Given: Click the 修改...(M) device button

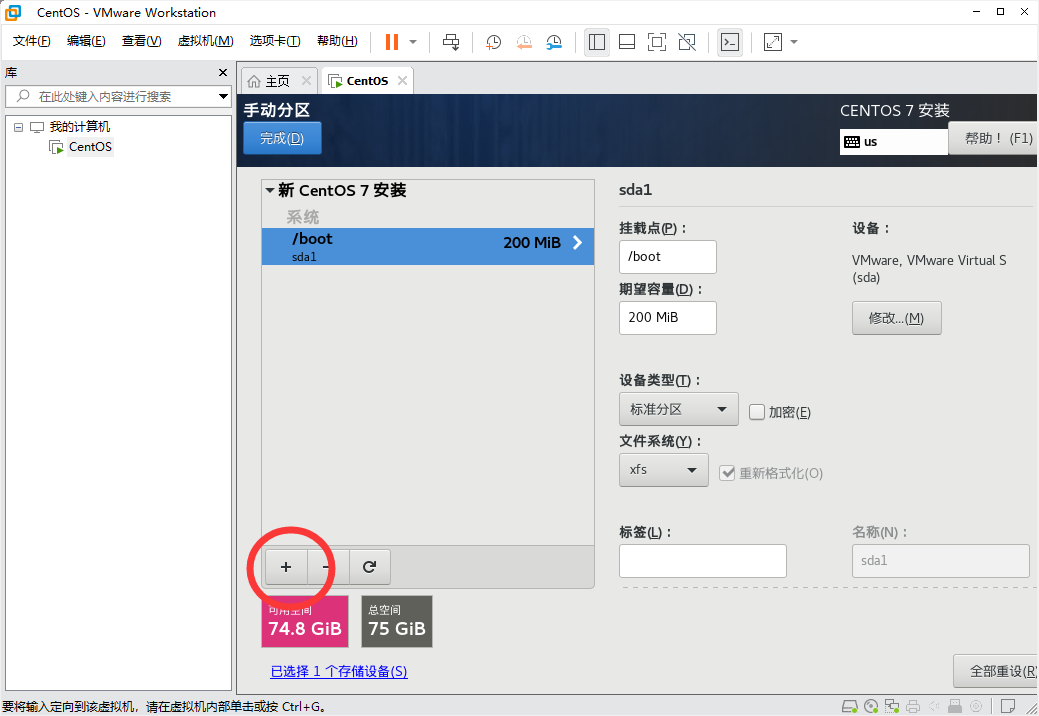Looking at the screenshot, I should pos(897,318).
